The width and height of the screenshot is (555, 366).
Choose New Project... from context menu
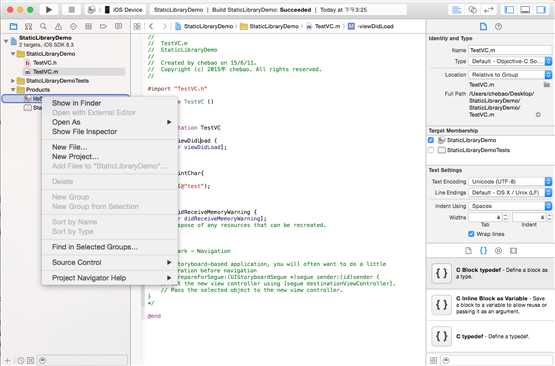[110, 156]
